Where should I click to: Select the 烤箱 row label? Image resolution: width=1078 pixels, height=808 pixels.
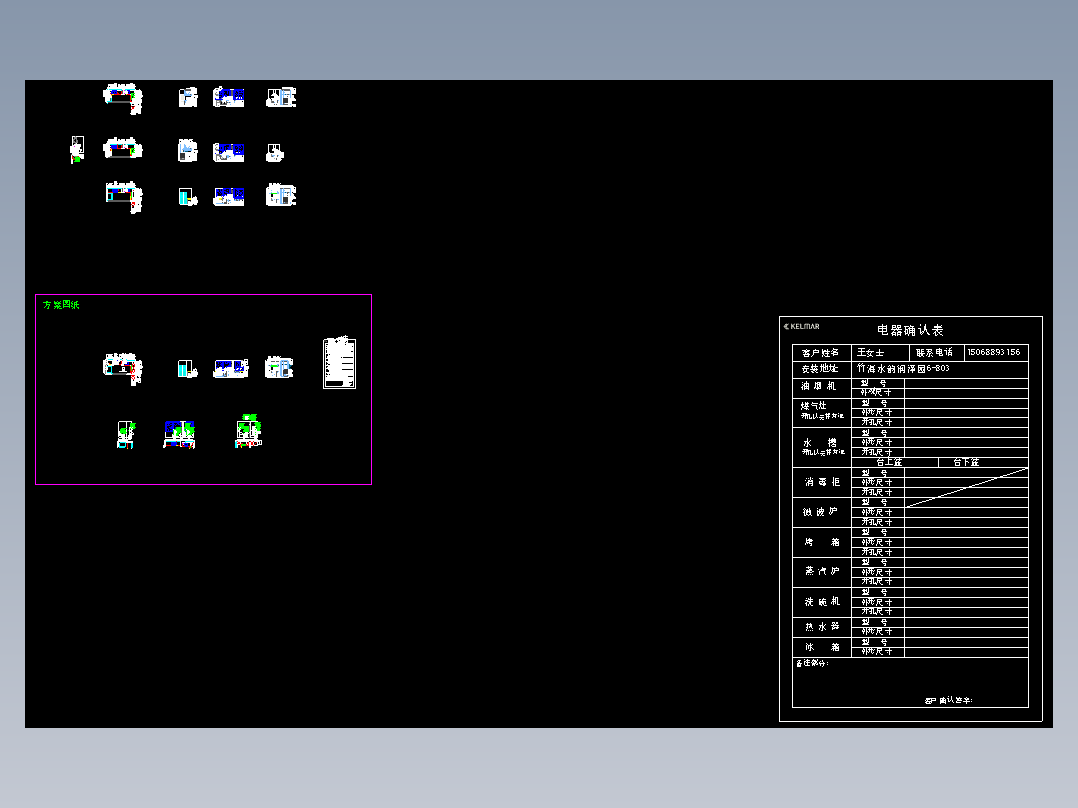coord(822,542)
